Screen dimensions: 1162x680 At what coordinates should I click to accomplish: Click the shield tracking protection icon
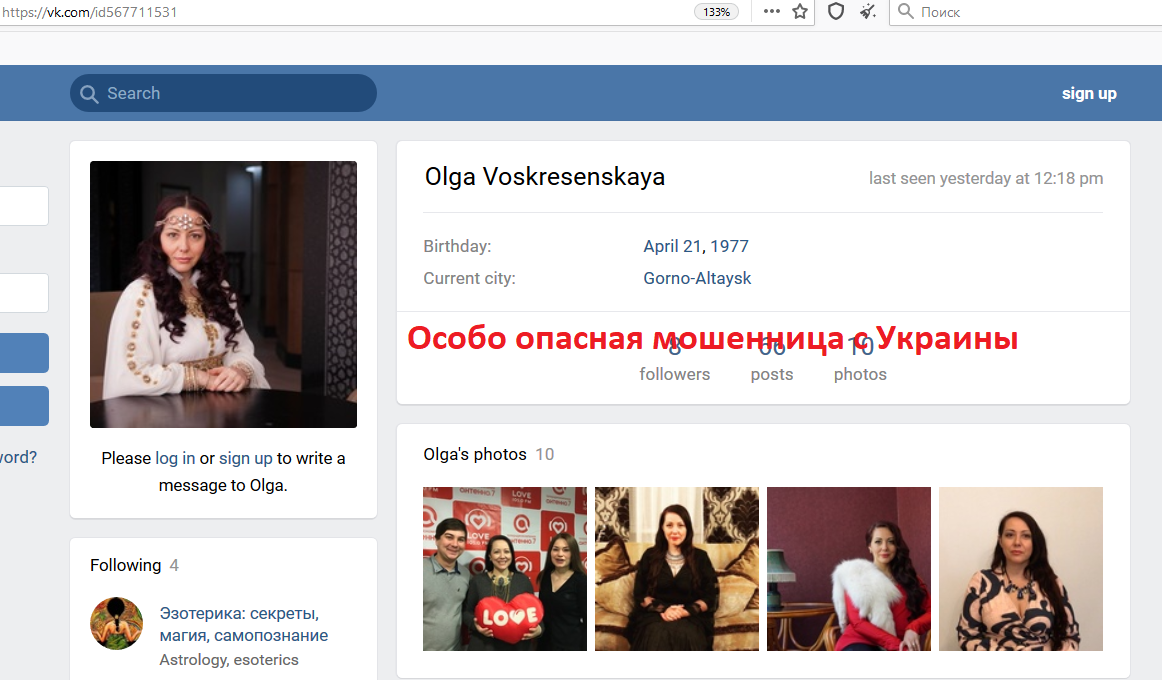(x=835, y=12)
